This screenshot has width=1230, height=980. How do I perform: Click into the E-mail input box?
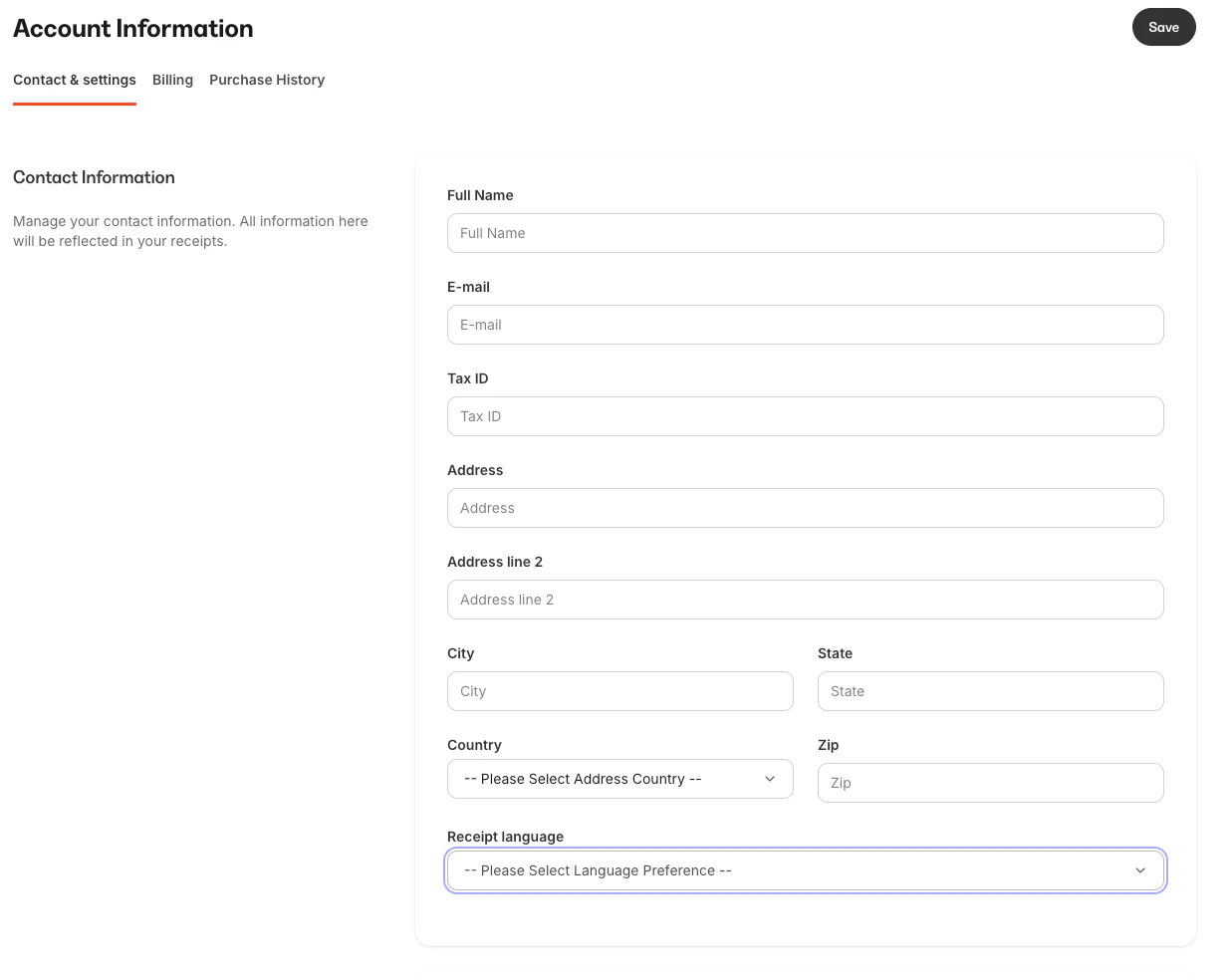(x=805, y=325)
